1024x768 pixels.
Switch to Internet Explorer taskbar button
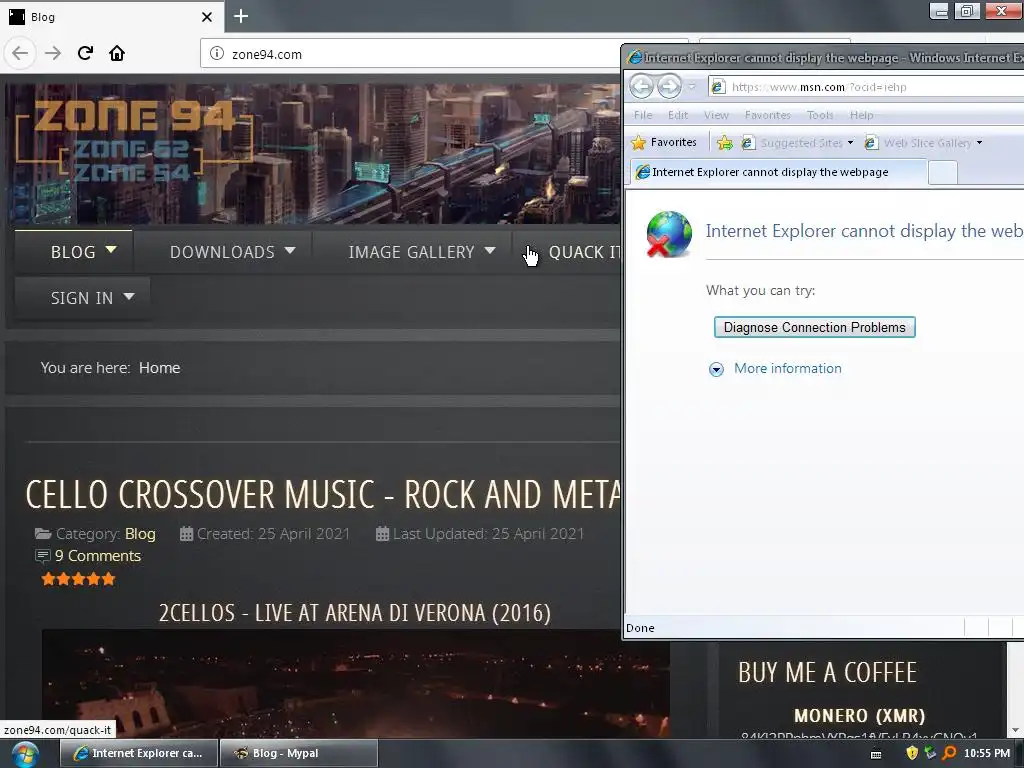pos(138,753)
